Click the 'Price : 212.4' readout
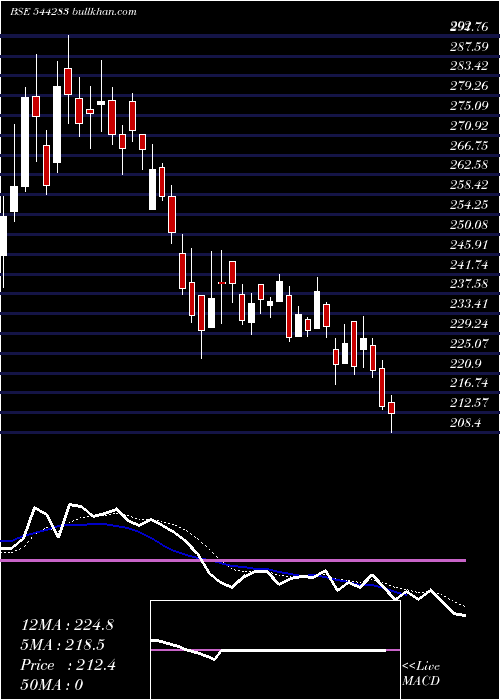Viewport: 500px width, 700px height. click(x=68, y=665)
